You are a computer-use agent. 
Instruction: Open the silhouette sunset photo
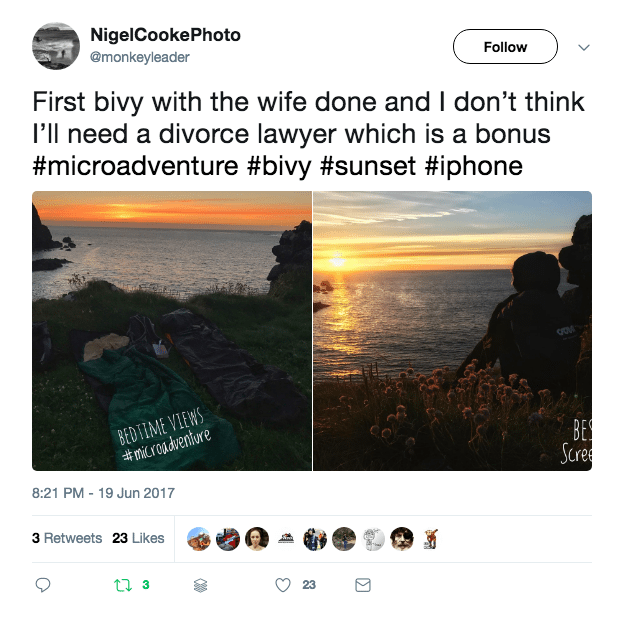click(452, 331)
